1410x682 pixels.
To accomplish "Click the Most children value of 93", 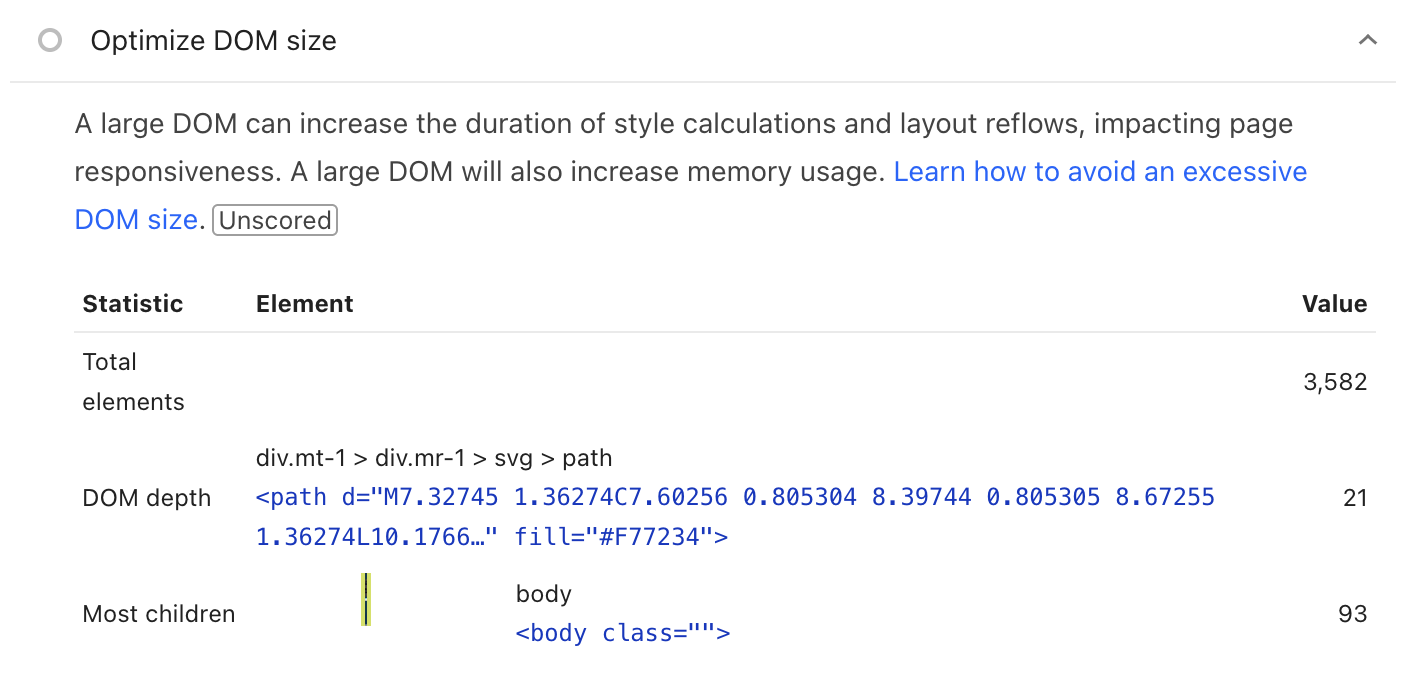I will pos(1355,613).
